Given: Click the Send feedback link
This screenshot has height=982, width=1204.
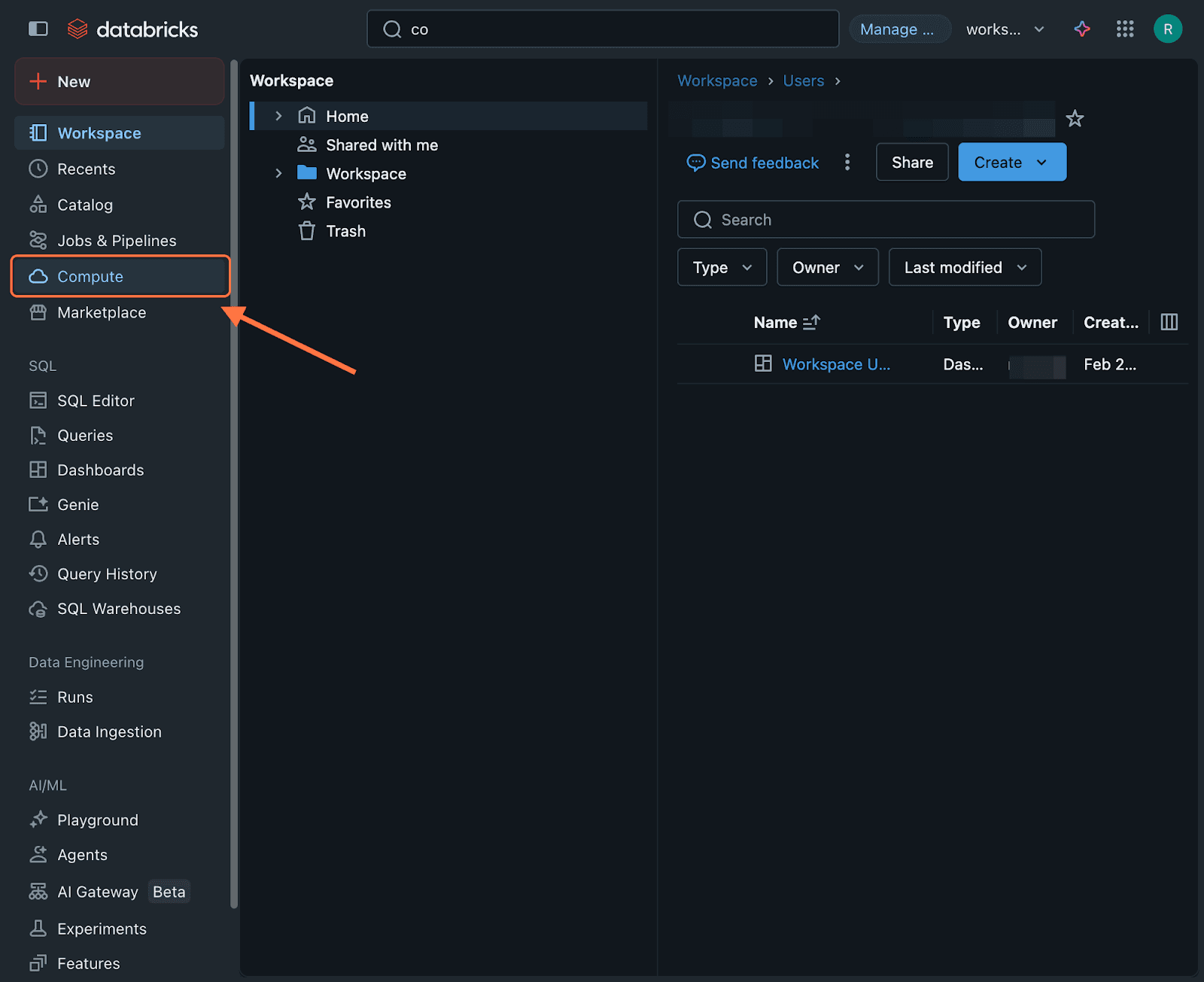Looking at the screenshot, I should (x=752, y=163).
